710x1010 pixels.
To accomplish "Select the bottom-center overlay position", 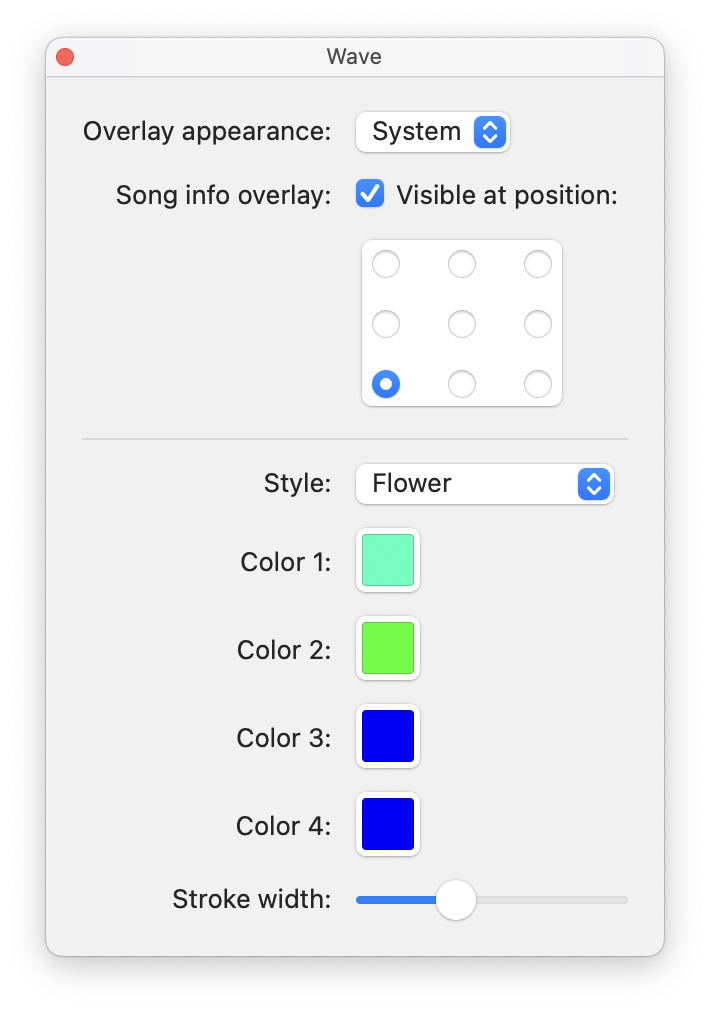I will (x=462, y=383).
